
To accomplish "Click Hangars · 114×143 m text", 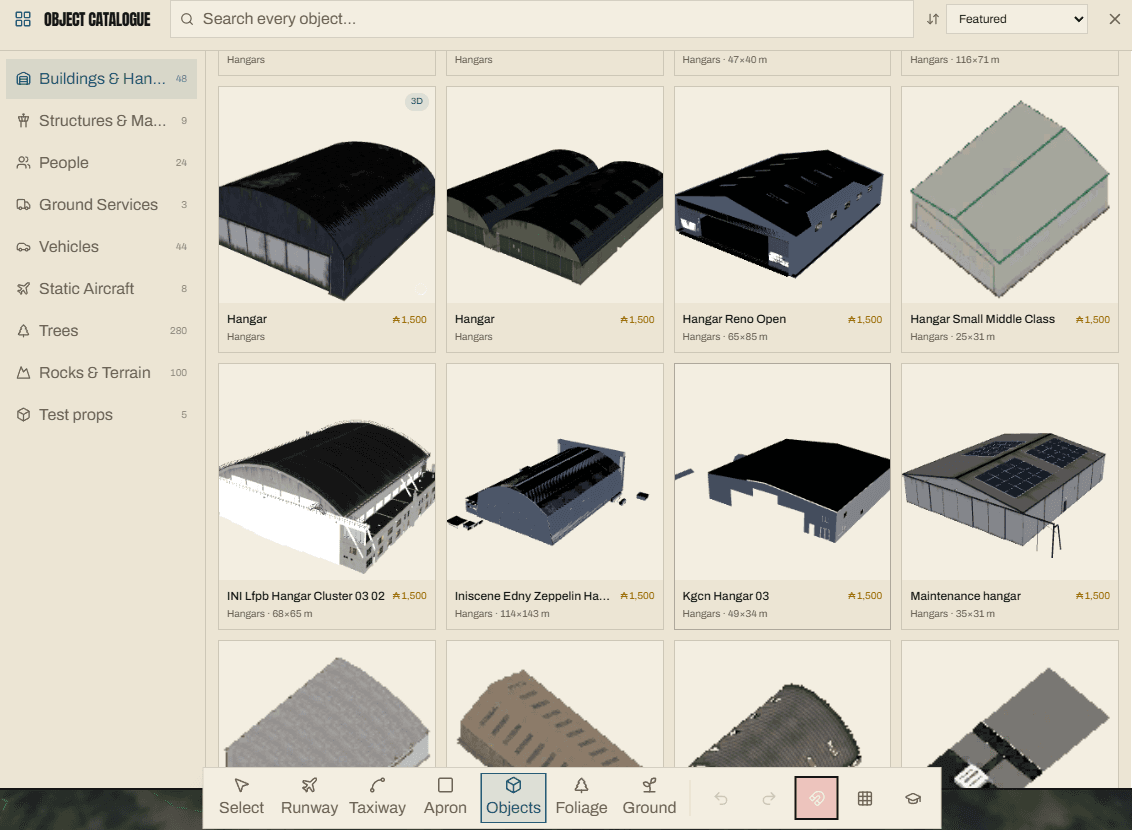I will (502, 613).
